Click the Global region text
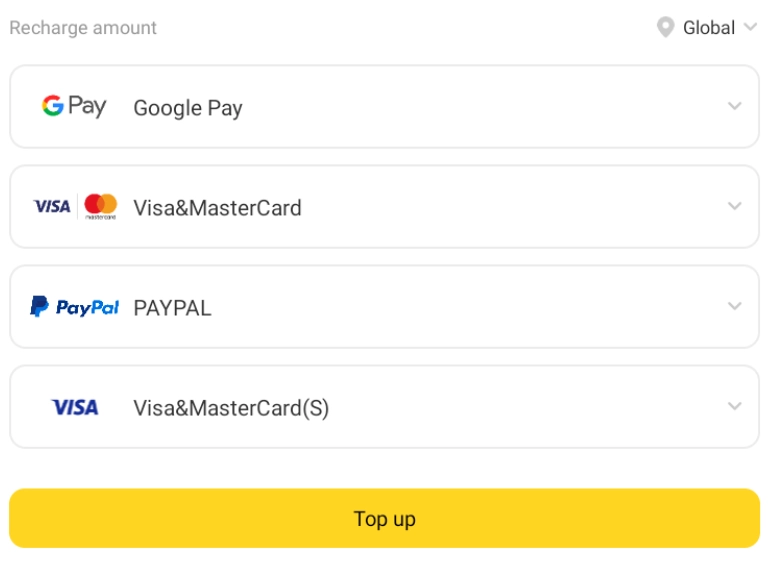 (x=709, y=27)
